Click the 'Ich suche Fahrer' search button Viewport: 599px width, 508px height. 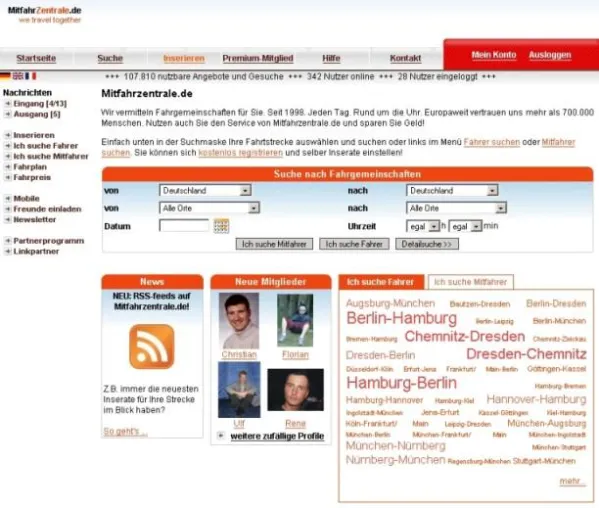pyautogui.click(x=354, y=244)
